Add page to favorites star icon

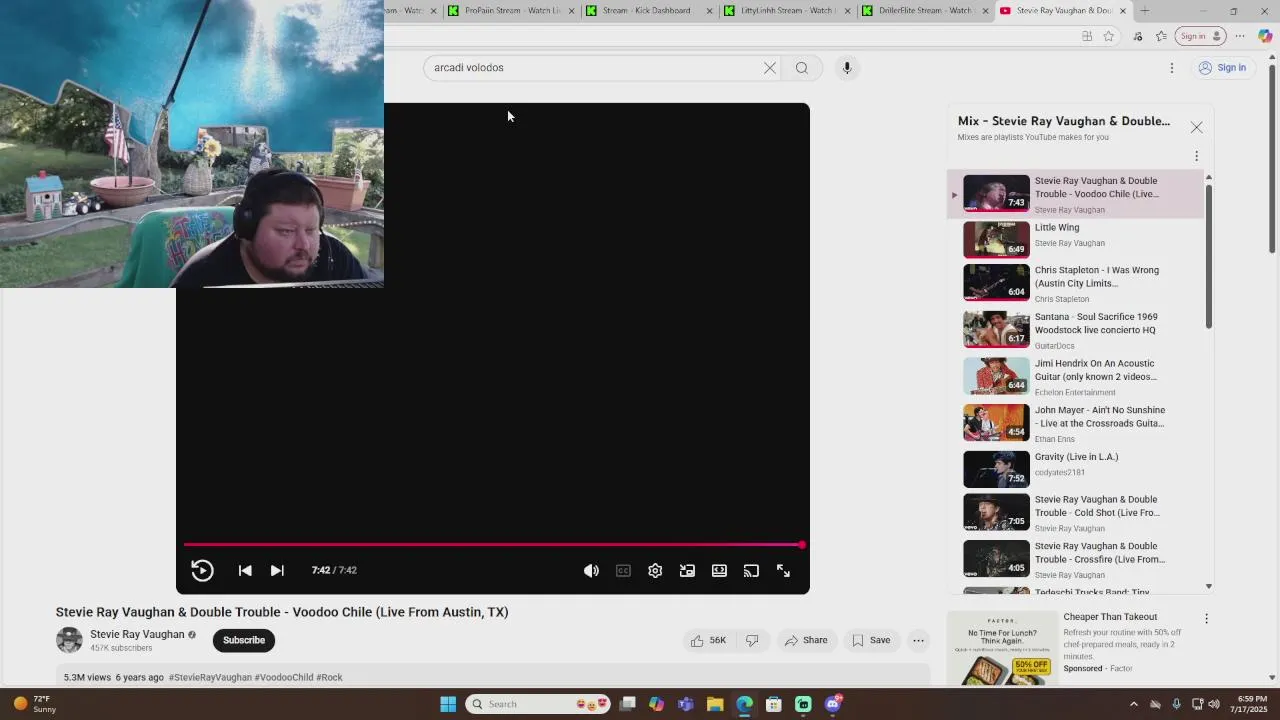click(x=1109, y=36)
